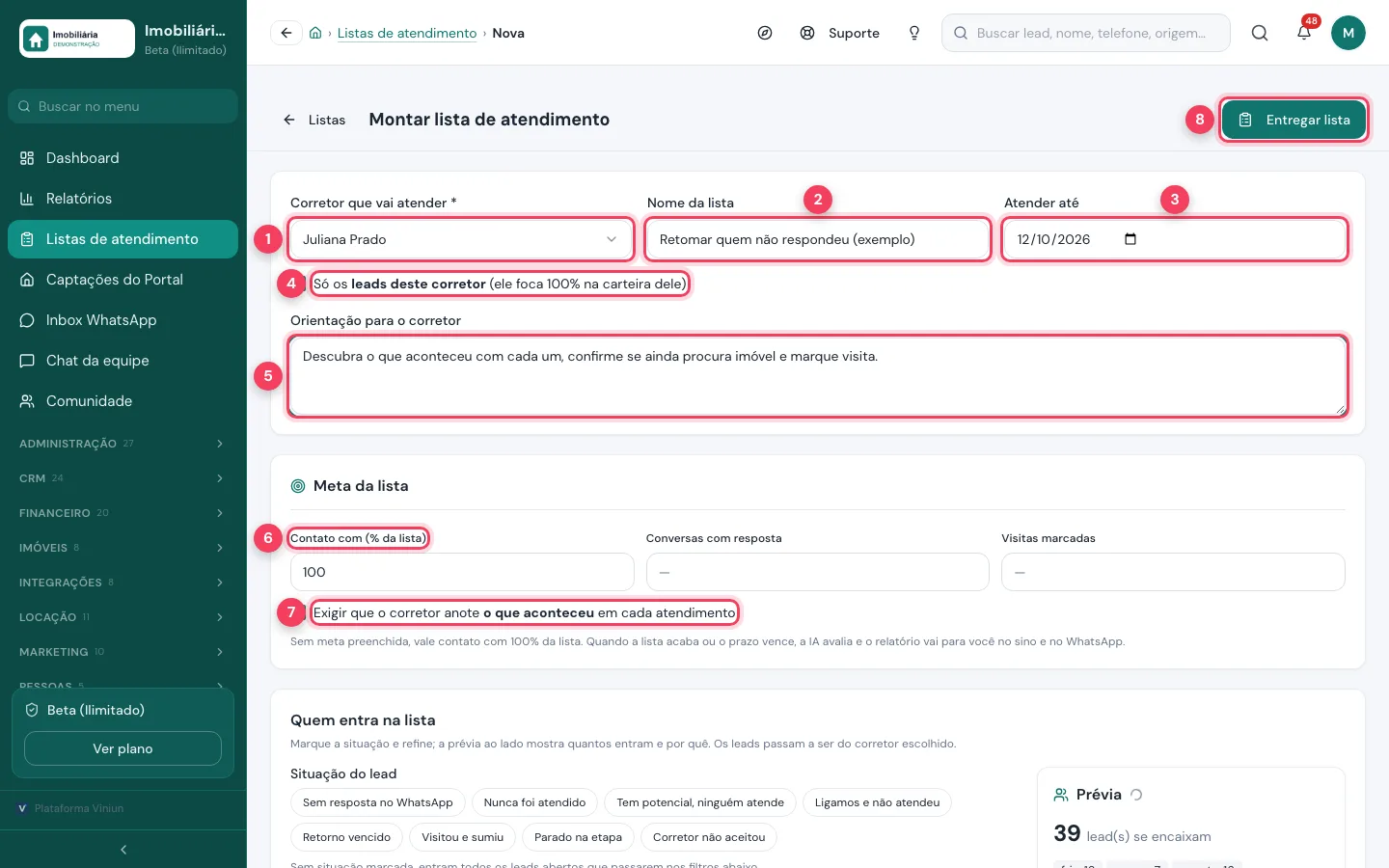
Task: Edit Contato com percentage field
Action: (462, 572)
